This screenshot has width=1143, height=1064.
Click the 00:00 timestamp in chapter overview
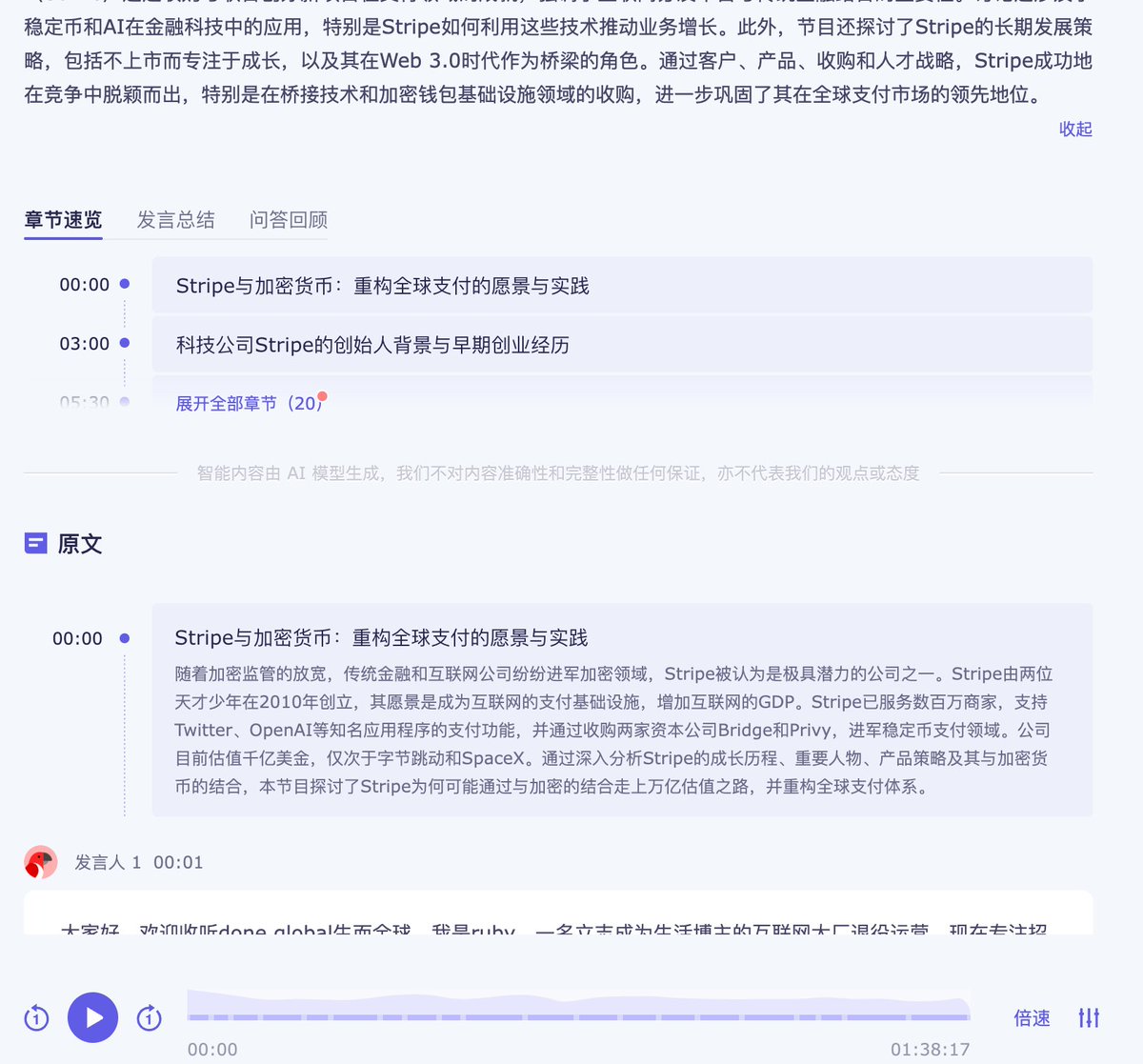(85, 285)
